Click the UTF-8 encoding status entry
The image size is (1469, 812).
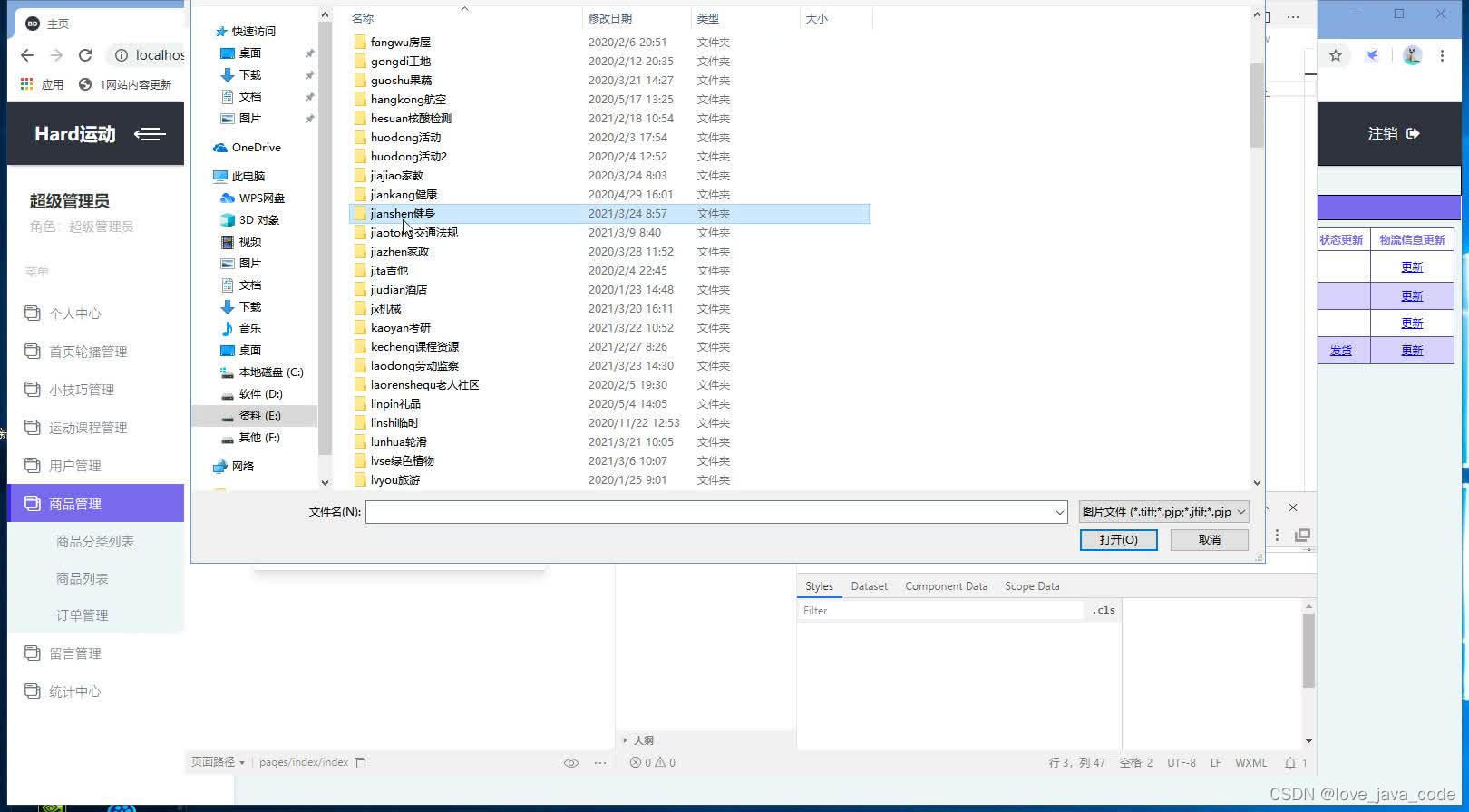click(x=1182, y=763)
